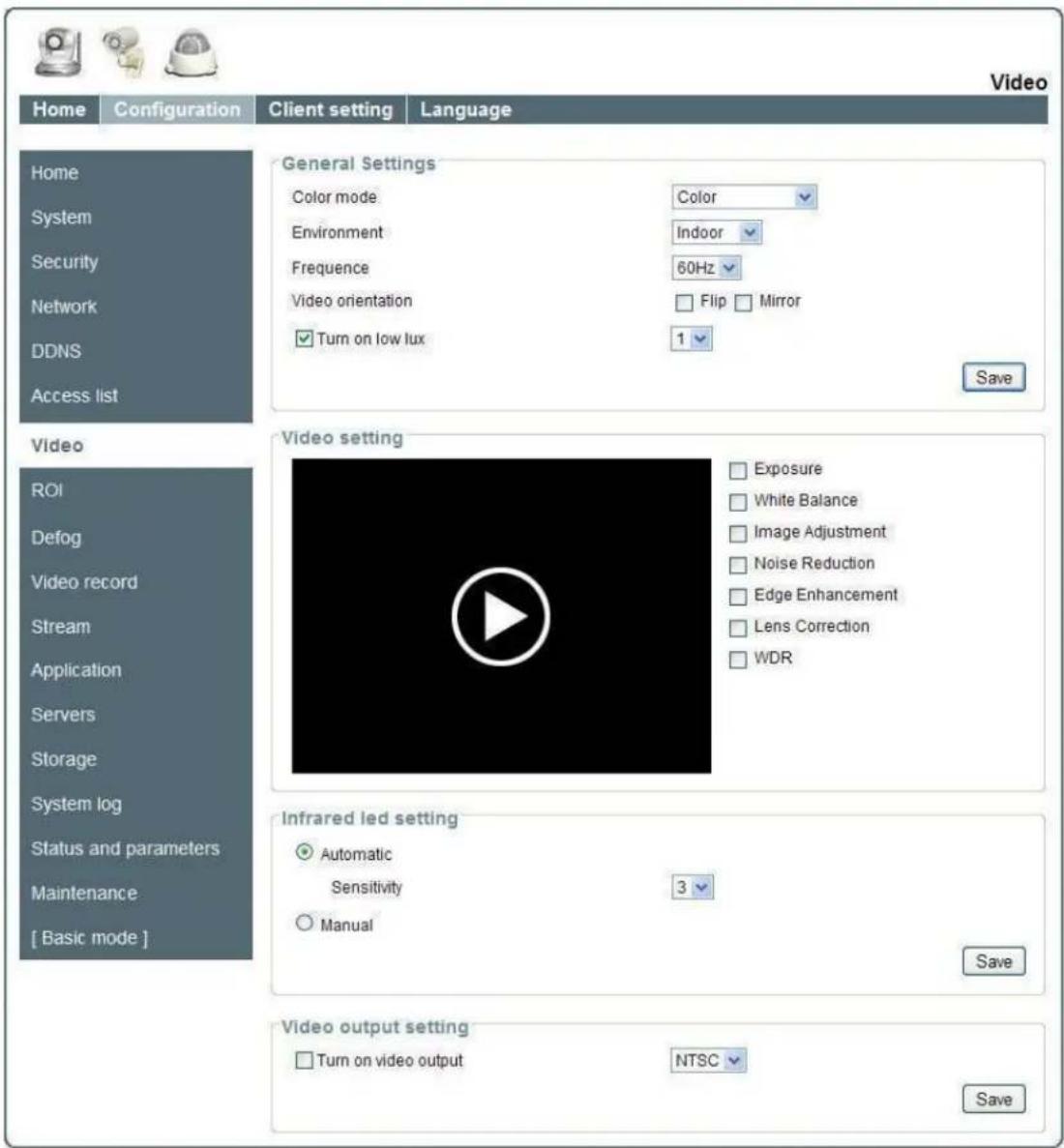Open the Sensitivity dropdown
The width and height of the screenshot is (1064, 1148).
(x=692, y=888)
